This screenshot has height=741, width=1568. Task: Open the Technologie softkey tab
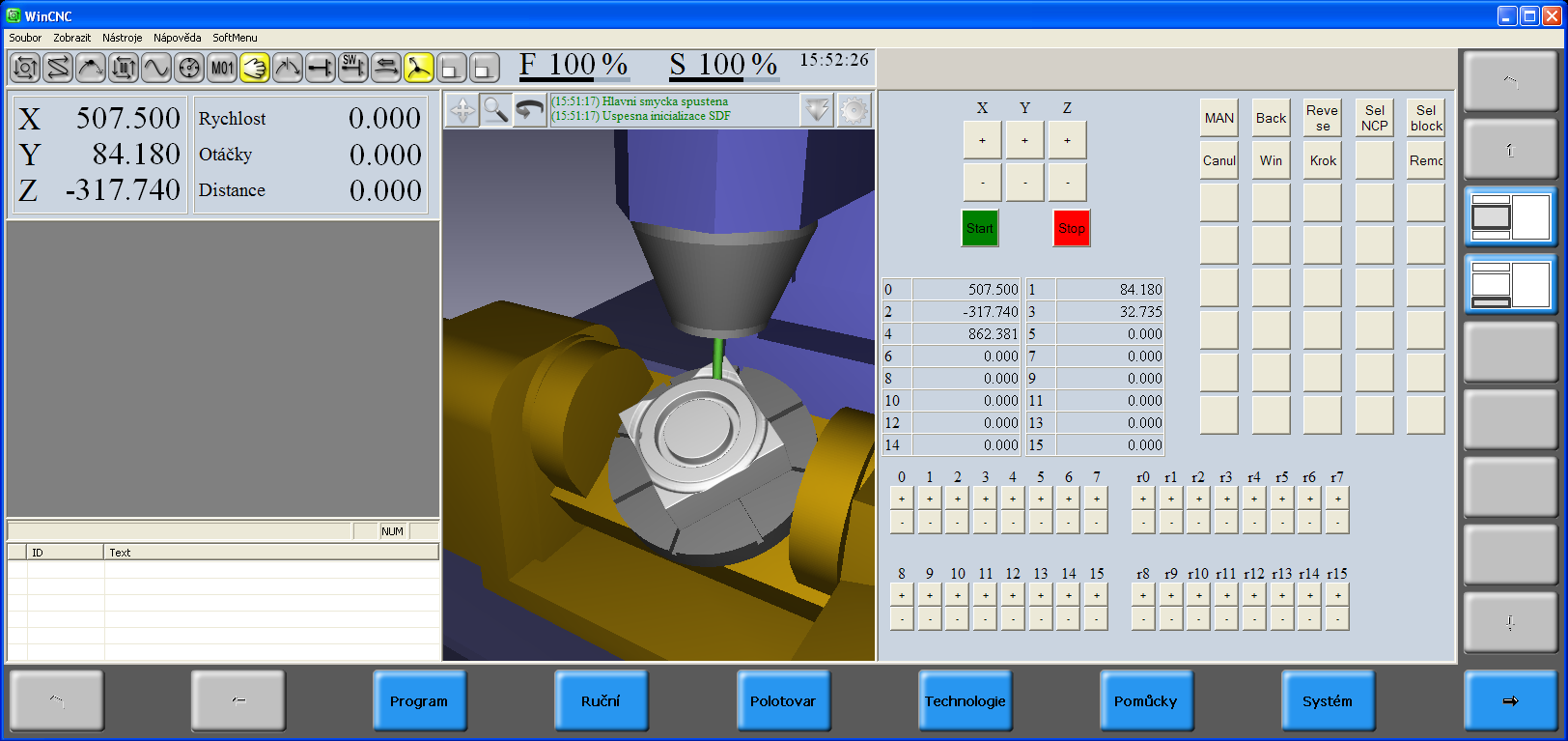pos(965,700)
